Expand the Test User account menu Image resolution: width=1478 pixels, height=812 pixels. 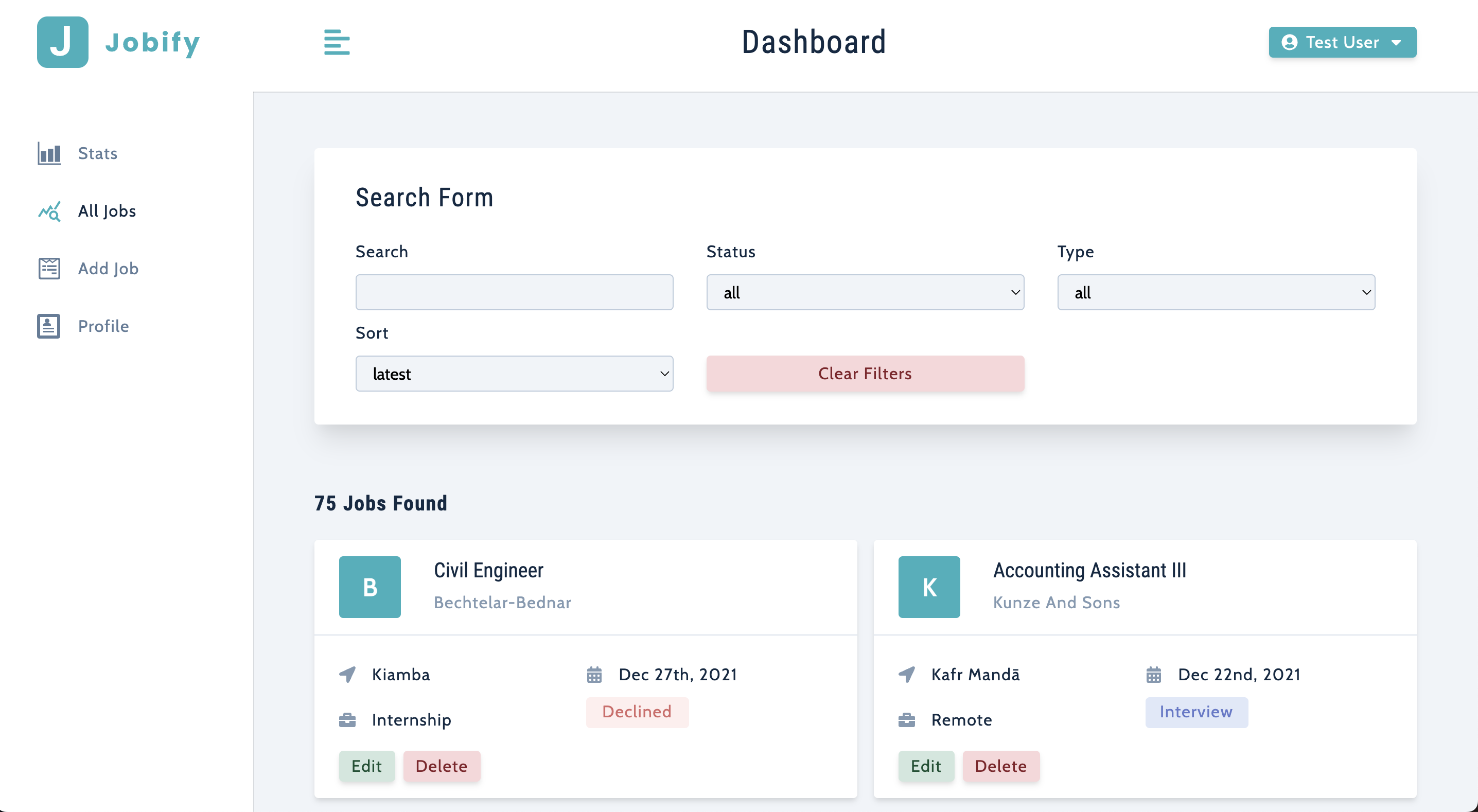[x=1342, y=42]
